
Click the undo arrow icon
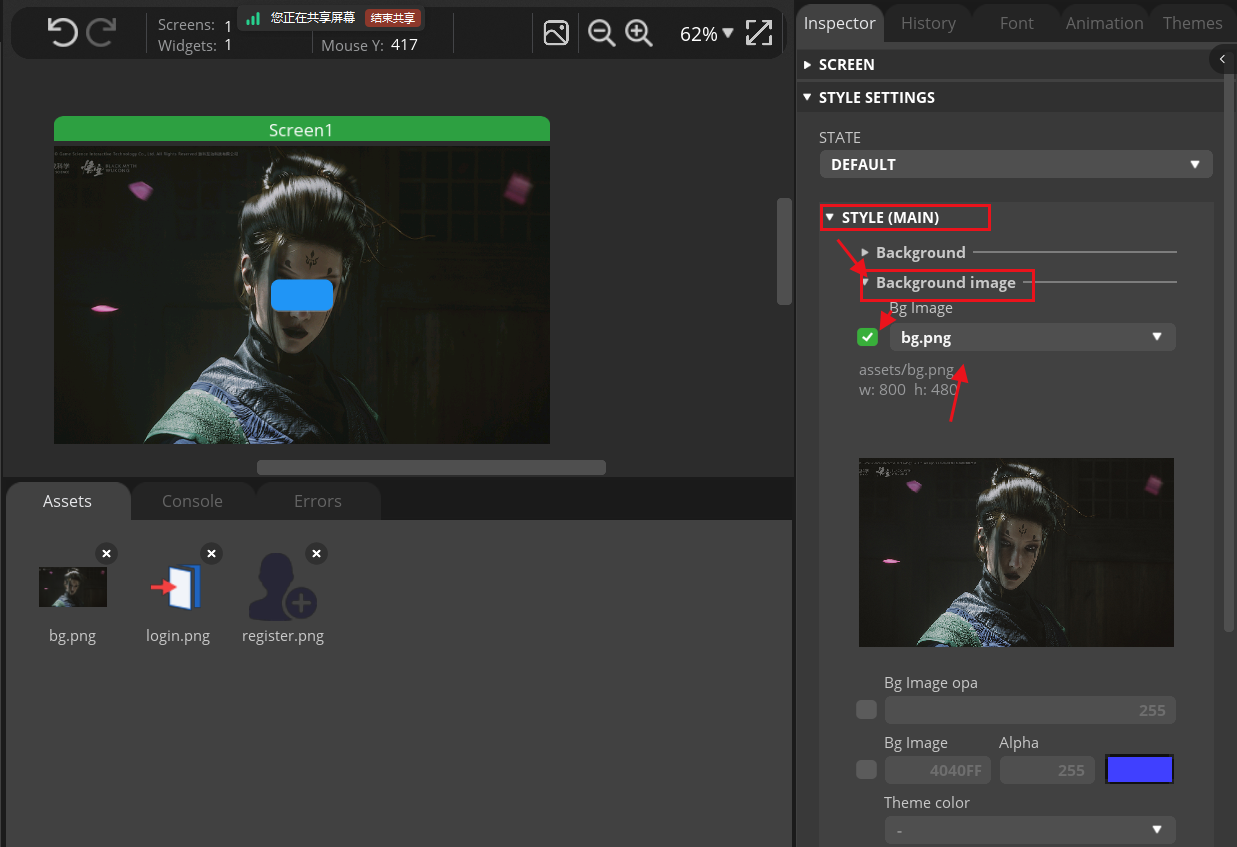62,33
